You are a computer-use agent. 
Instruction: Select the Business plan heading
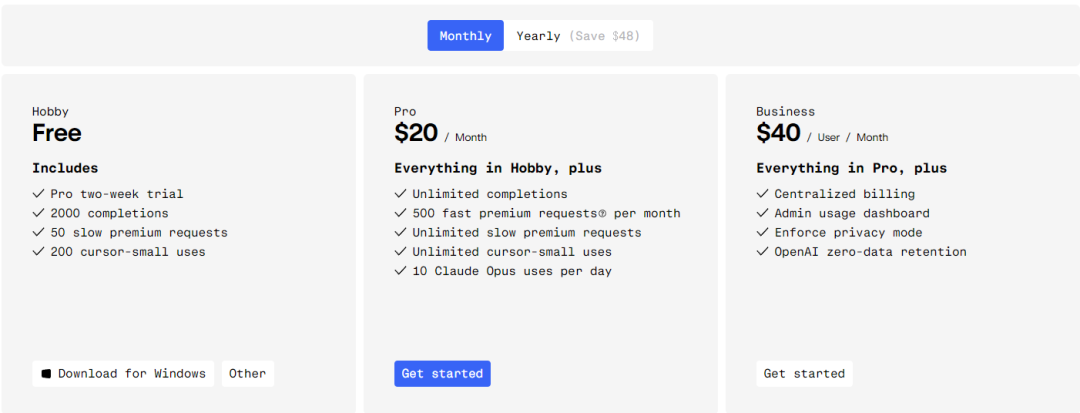coord(785,112)
